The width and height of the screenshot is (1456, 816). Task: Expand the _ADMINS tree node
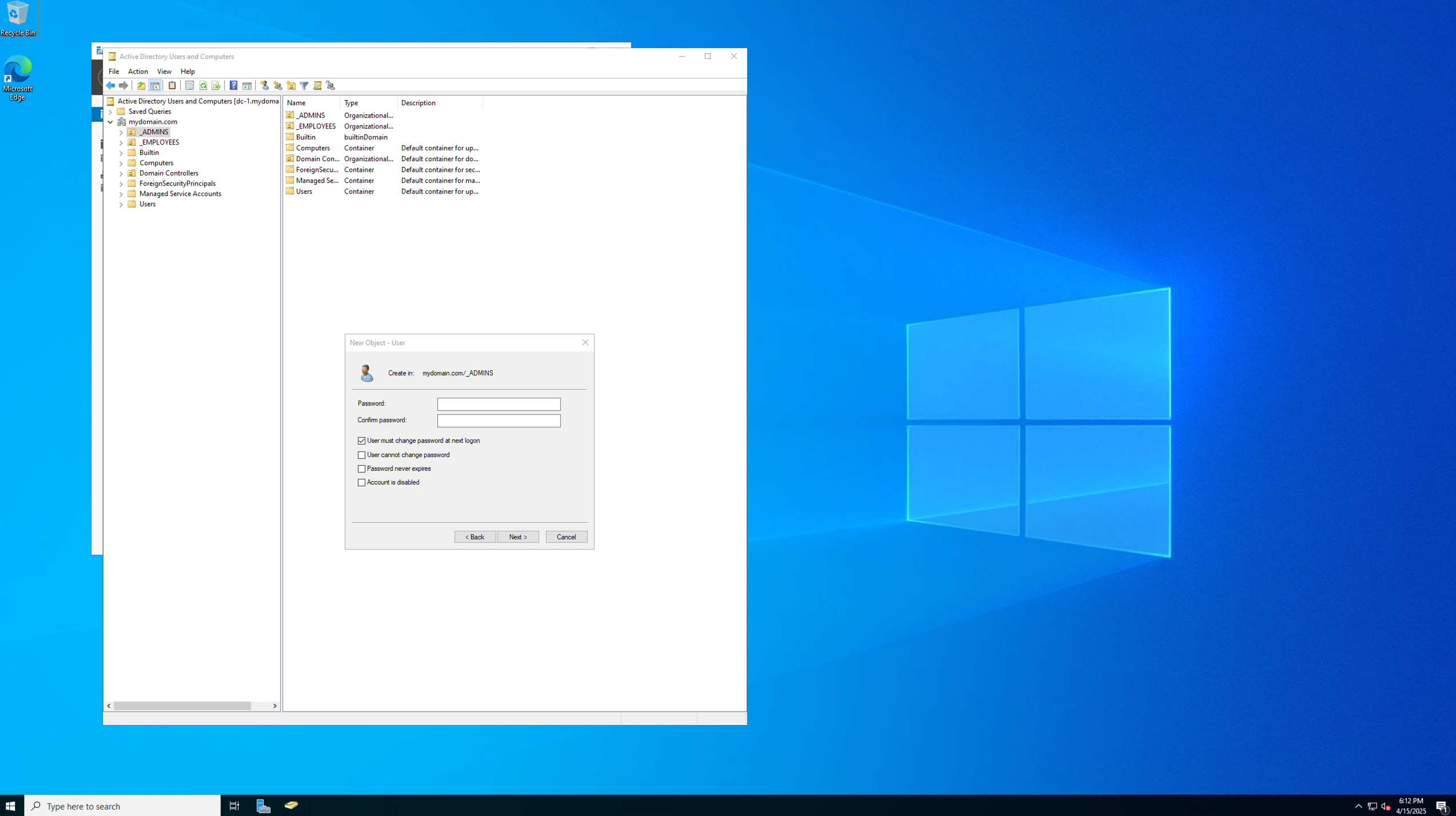(x=121, y=133)
